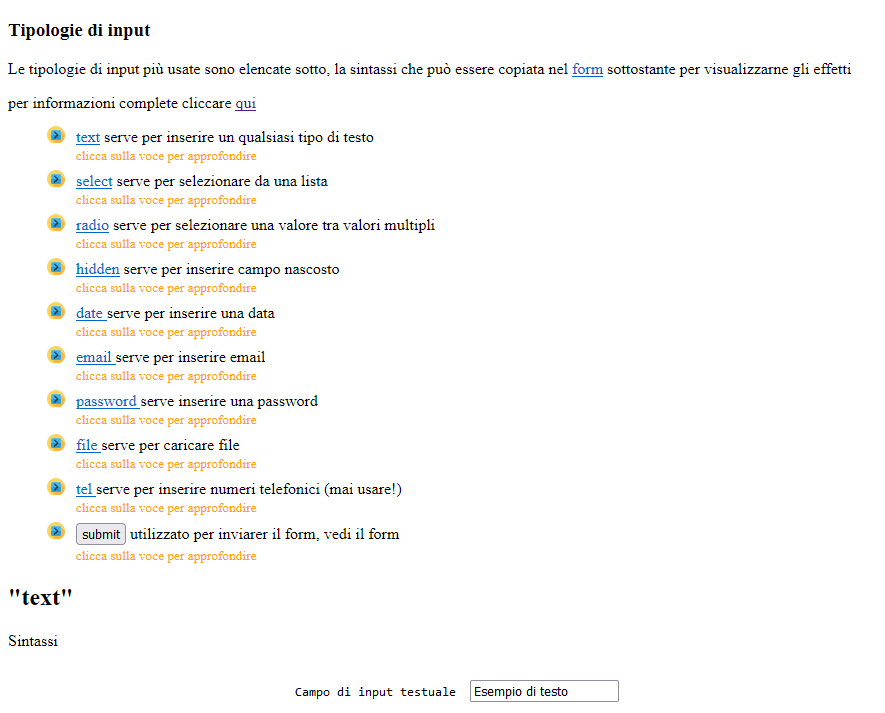Open the 'radio' input type link
The width and height of the screenshot is (885, 713).
92,226
